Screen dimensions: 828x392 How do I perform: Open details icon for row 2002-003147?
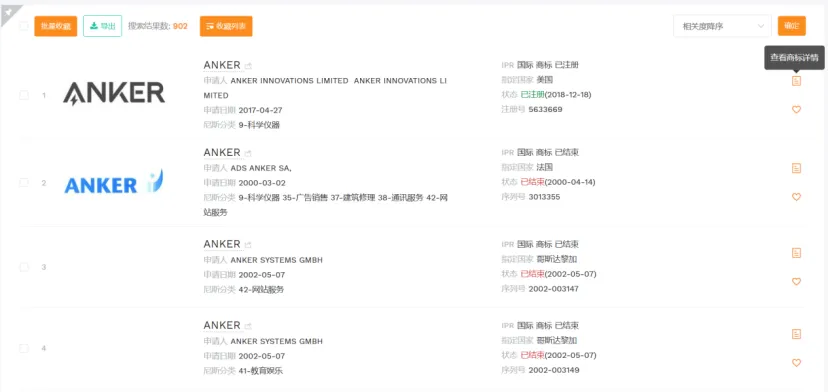[x=796, y=253]
